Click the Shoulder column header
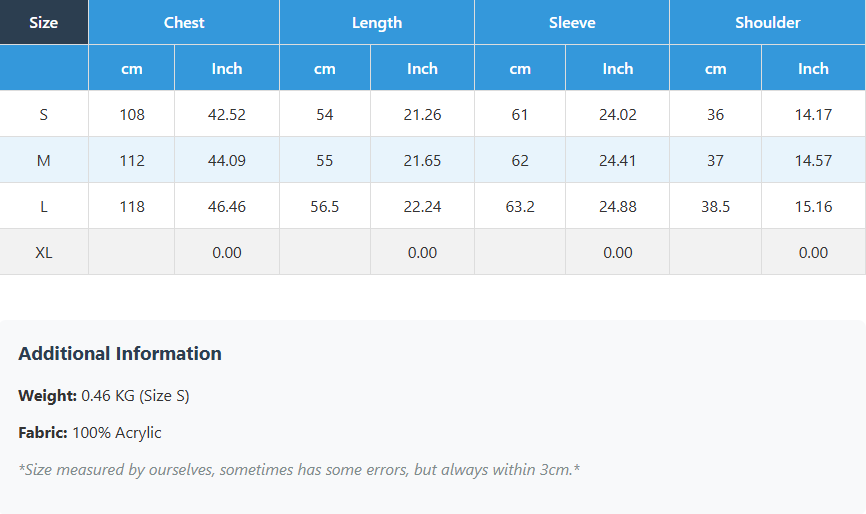Viewport: 866px width, 514px height. click(767, 22)
